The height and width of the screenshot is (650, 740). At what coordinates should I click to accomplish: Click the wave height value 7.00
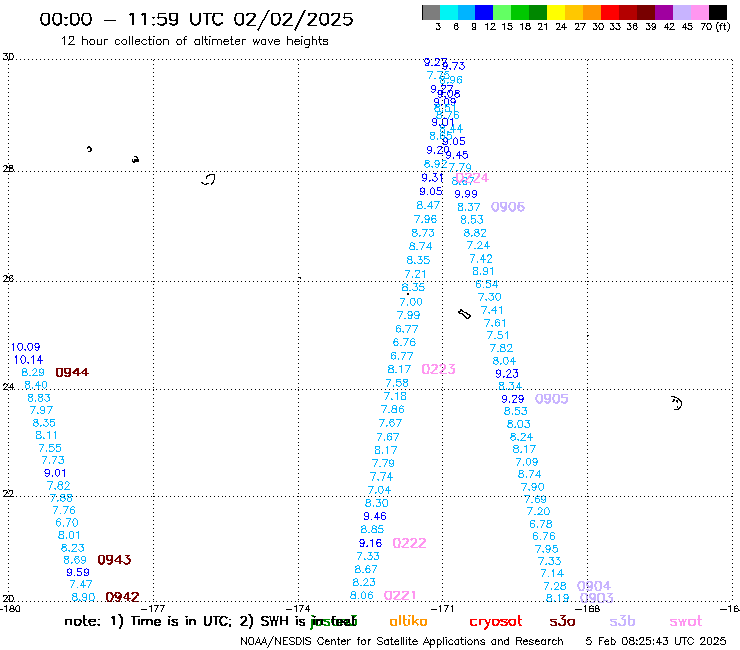tap(411, 302)
